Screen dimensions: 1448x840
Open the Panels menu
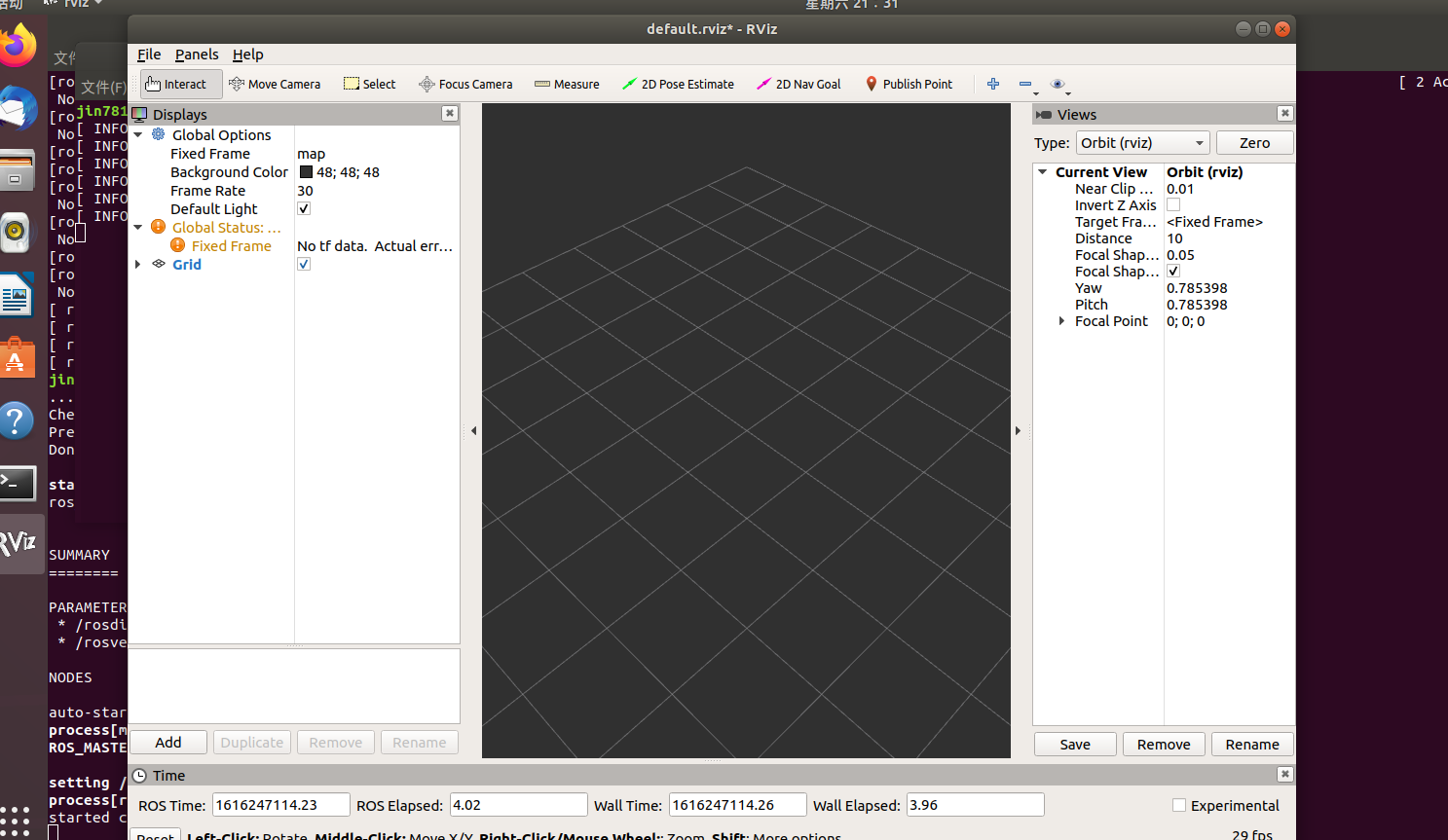point(197,55)
